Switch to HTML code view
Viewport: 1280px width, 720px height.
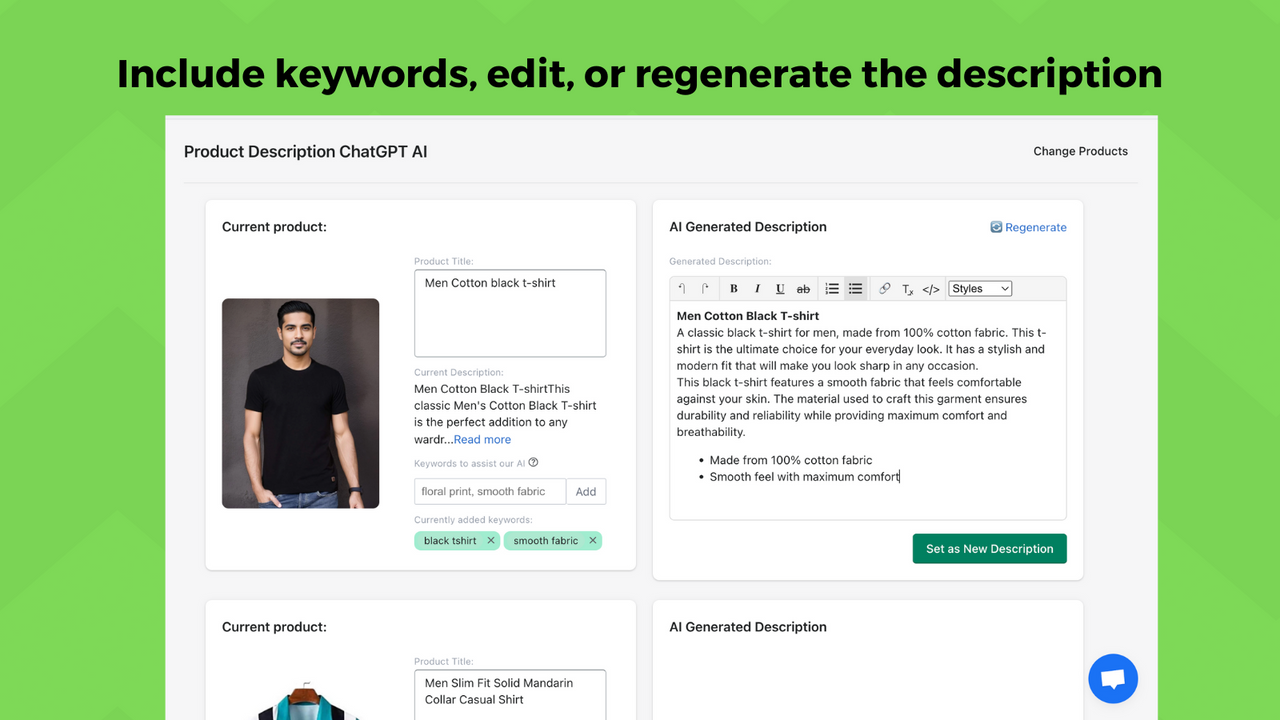(930, 288)
